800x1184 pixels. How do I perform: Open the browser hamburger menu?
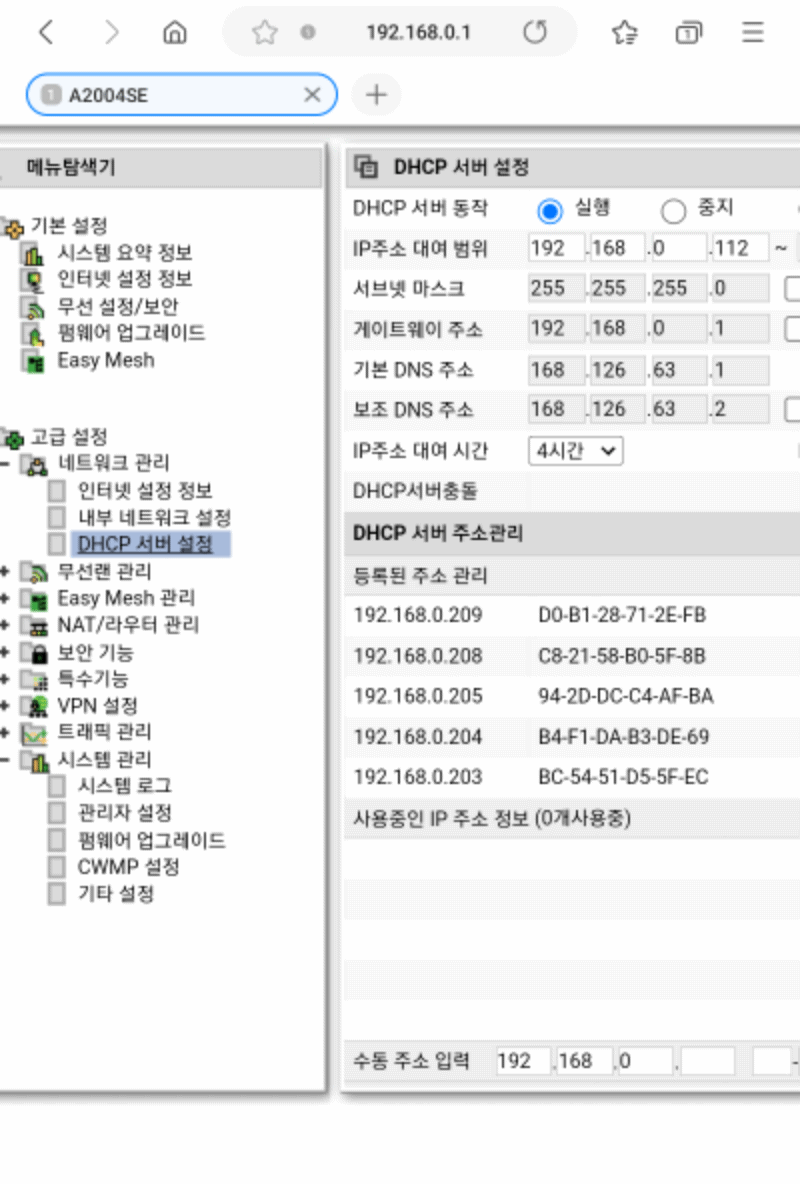coord(752,32)
